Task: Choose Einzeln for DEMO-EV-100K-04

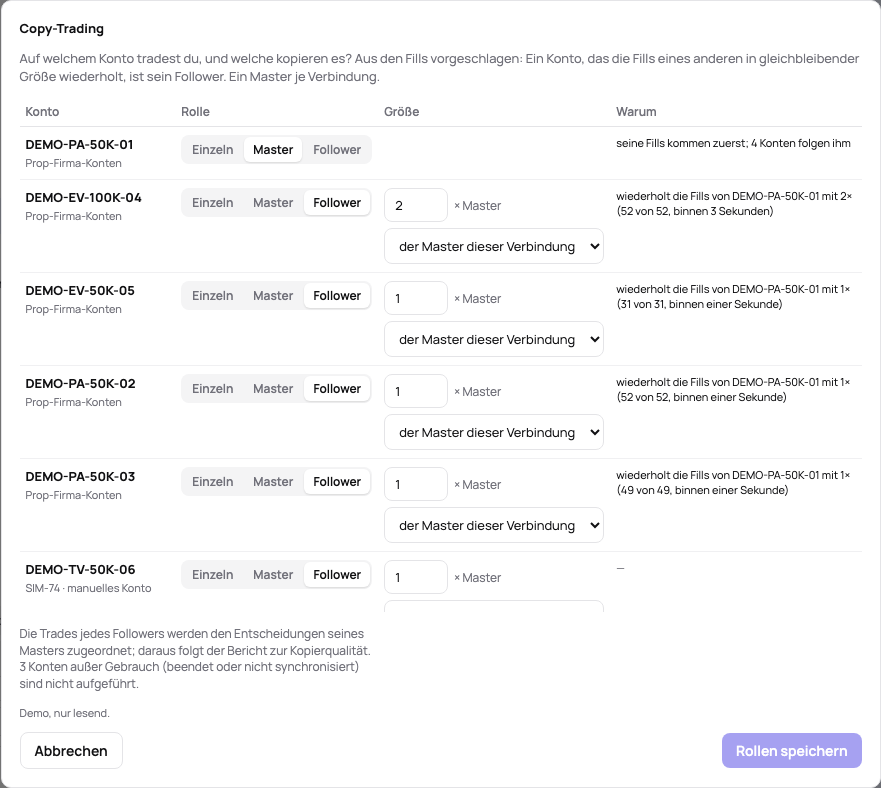Action: (212, 202)
